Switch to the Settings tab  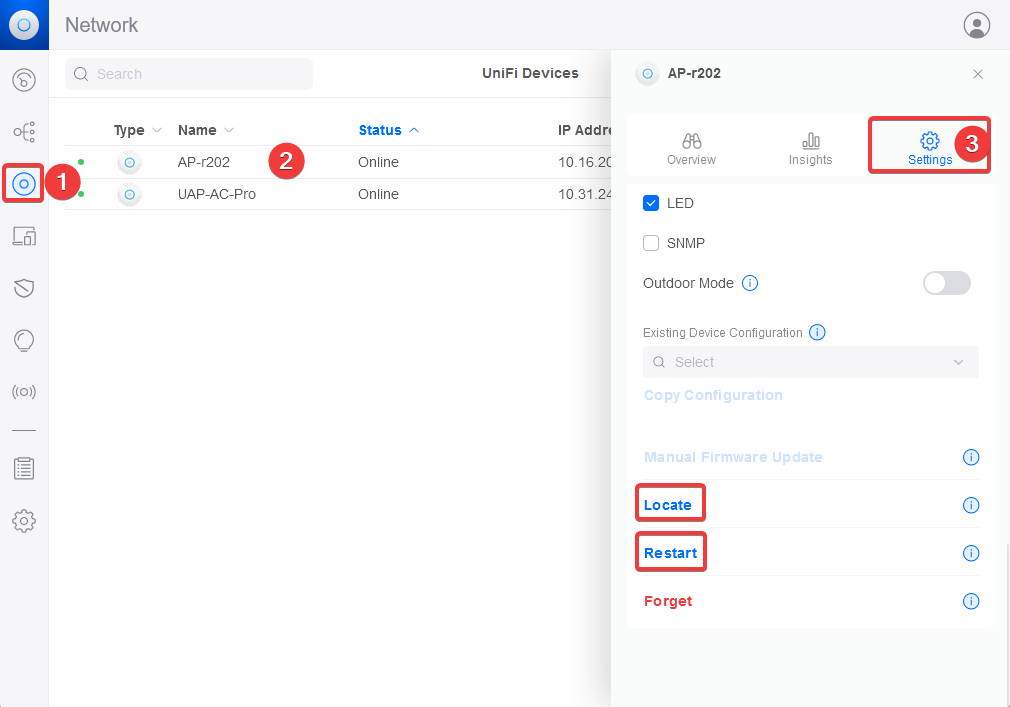tap(929, 149)
